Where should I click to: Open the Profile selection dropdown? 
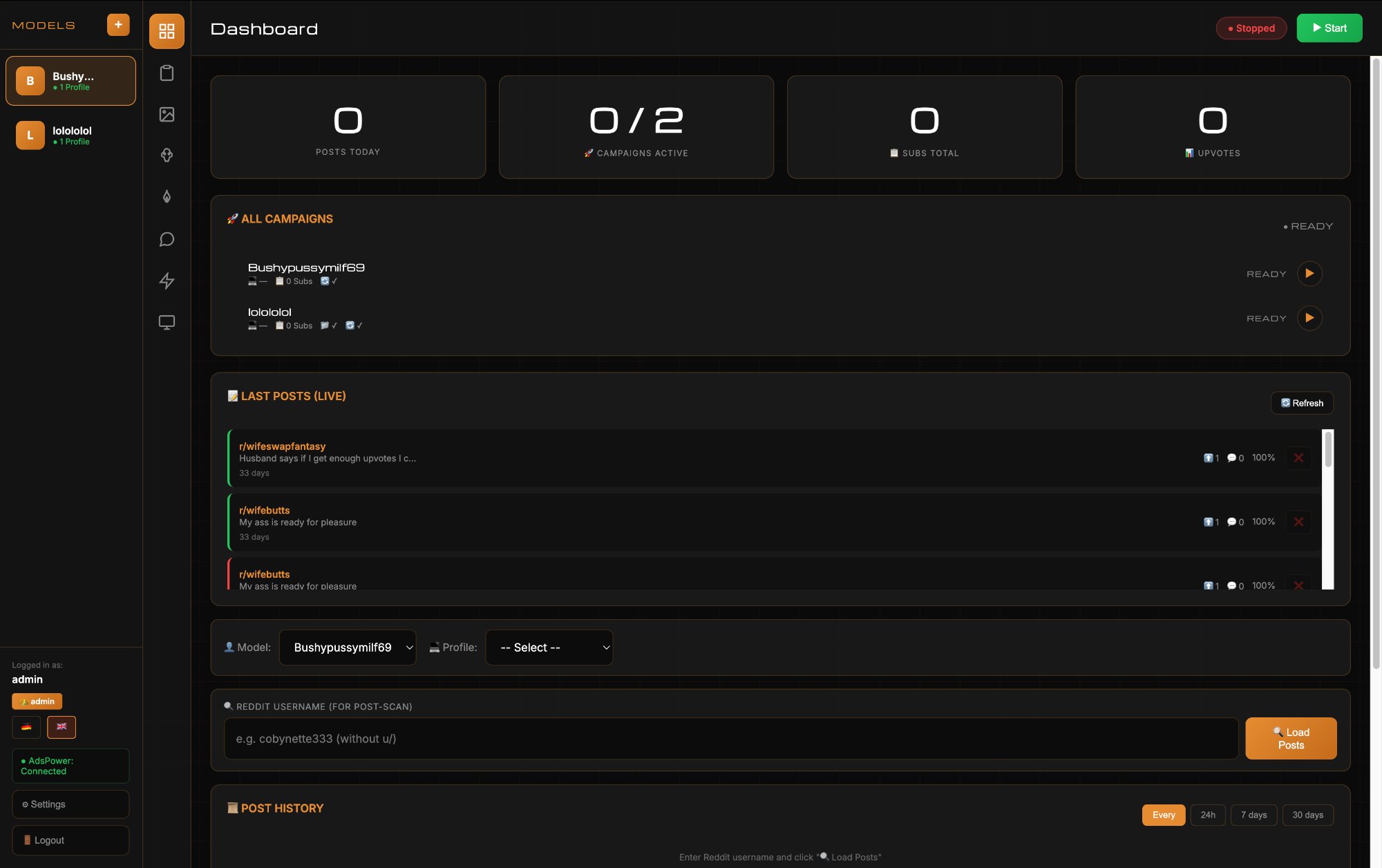click(x=549, y=648)
